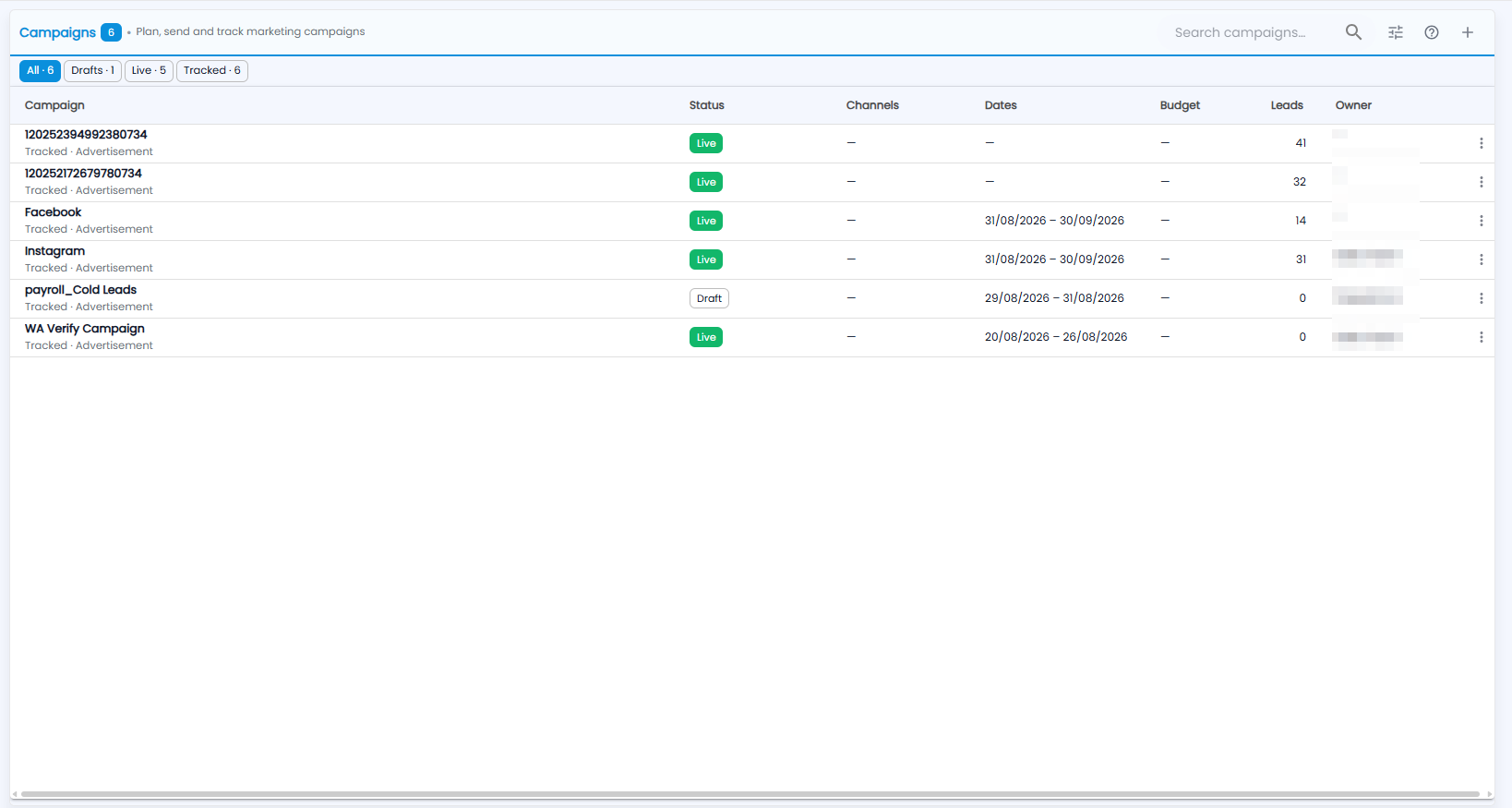Click the Campaigns page title
The height and width of the screenshot is (808, 1512).
tap(57, 32)
